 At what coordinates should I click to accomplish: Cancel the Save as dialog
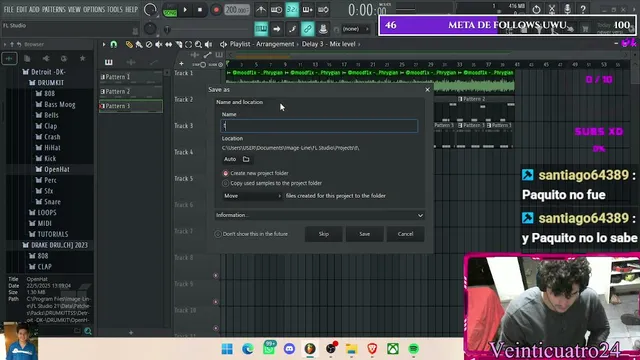point(405,234)
